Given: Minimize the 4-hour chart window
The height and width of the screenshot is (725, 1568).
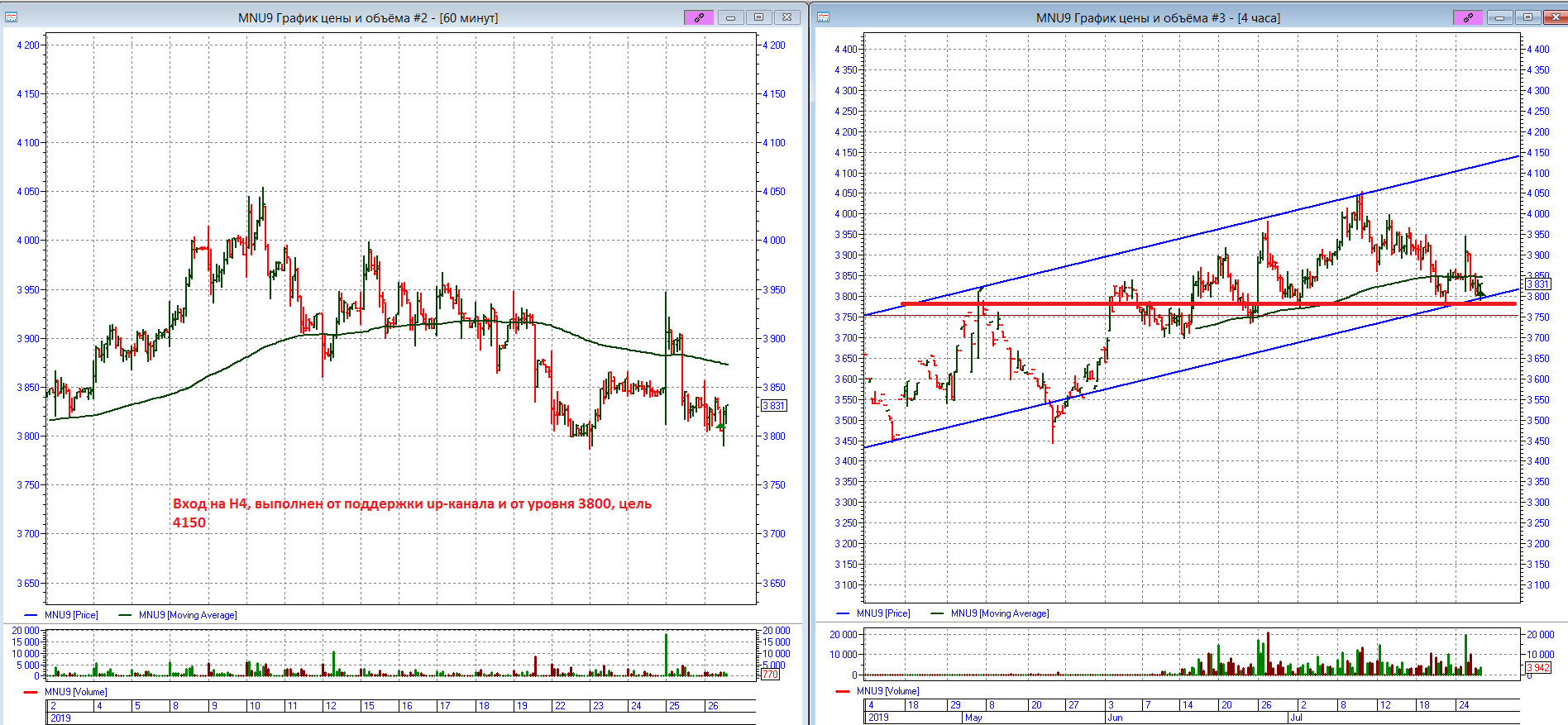Looking at the screenshot, I should [x=1499, y=17].
